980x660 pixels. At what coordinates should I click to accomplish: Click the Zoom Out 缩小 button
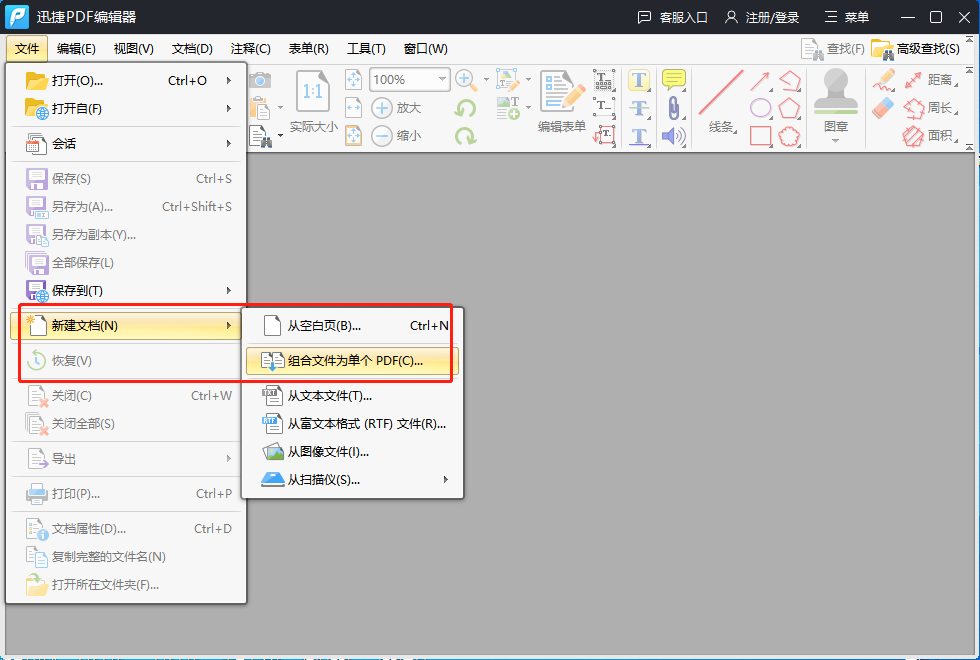click(x=396, y=136)
